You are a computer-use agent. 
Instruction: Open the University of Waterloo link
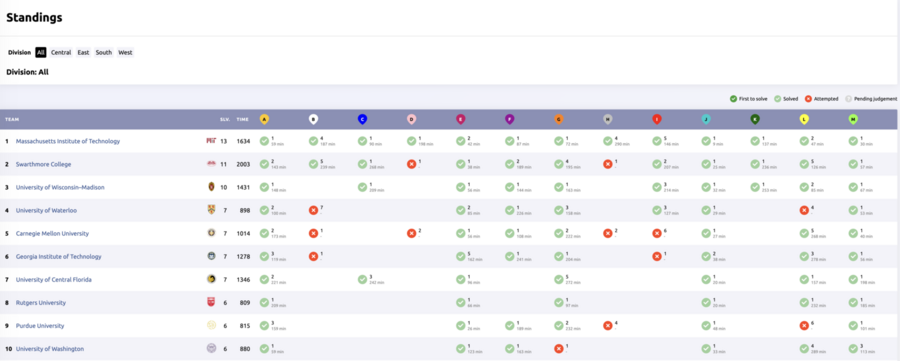coord(45,210)
